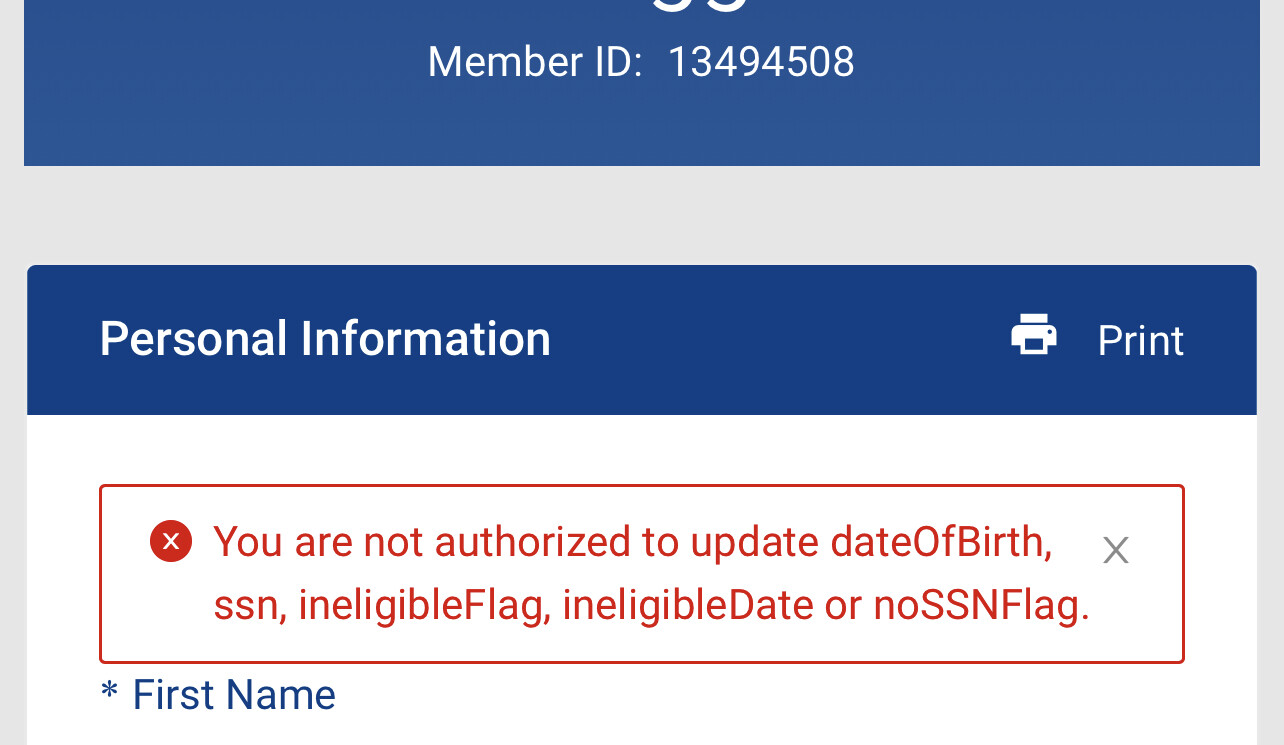
Task: Select the Personal Information heading
Action: tap(325, 339)
